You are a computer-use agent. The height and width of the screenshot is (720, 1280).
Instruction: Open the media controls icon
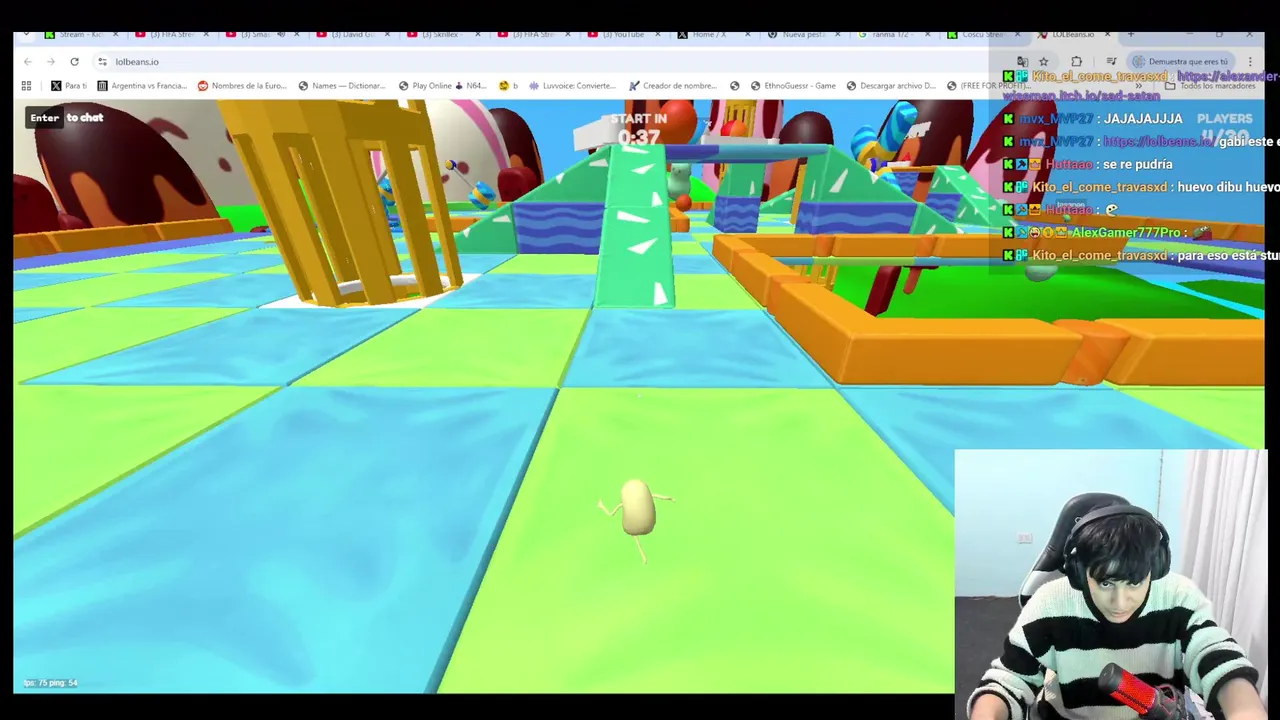(x=1110, y=62)
